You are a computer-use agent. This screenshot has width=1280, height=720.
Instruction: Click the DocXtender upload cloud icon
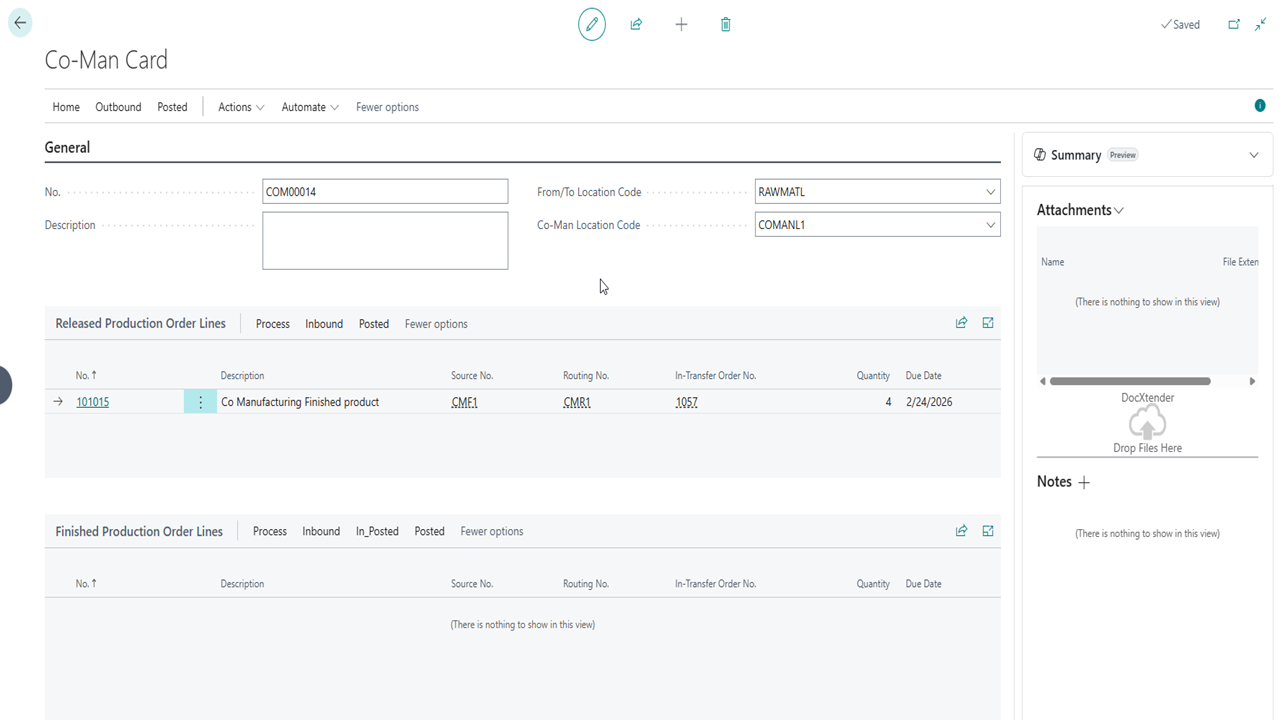pyautogui.click(x=1147, y=425)
